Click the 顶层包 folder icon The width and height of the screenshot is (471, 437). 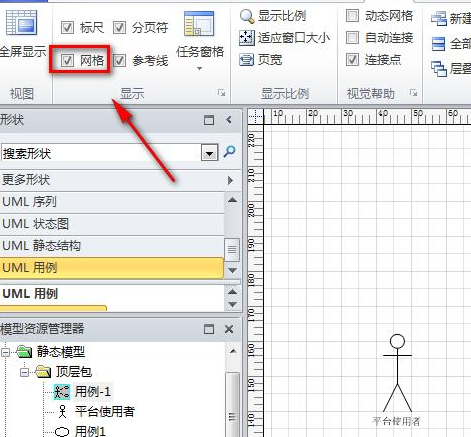tap(43, 372)
